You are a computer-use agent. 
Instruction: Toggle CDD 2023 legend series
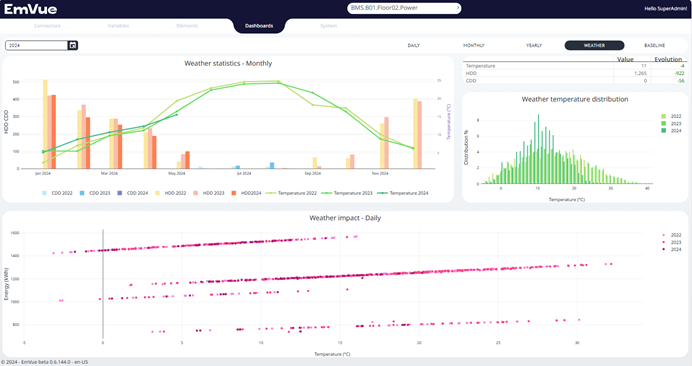tap(95, 193)
